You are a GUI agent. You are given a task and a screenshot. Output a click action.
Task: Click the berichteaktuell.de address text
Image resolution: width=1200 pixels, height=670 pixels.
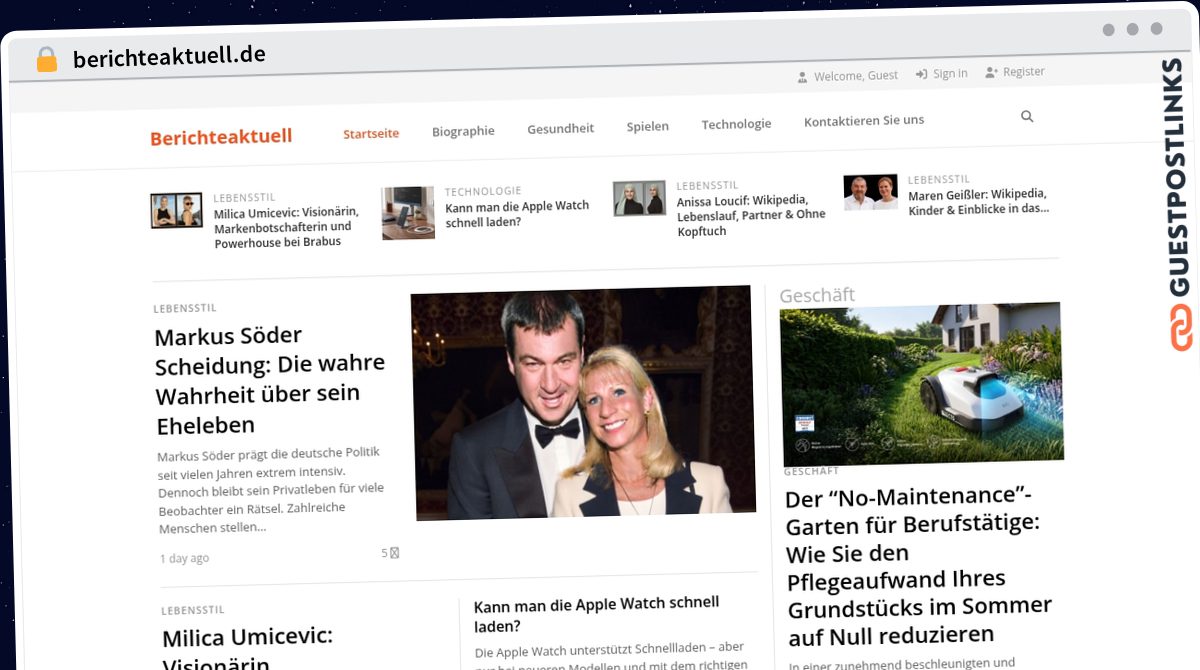tap(169, 57)
